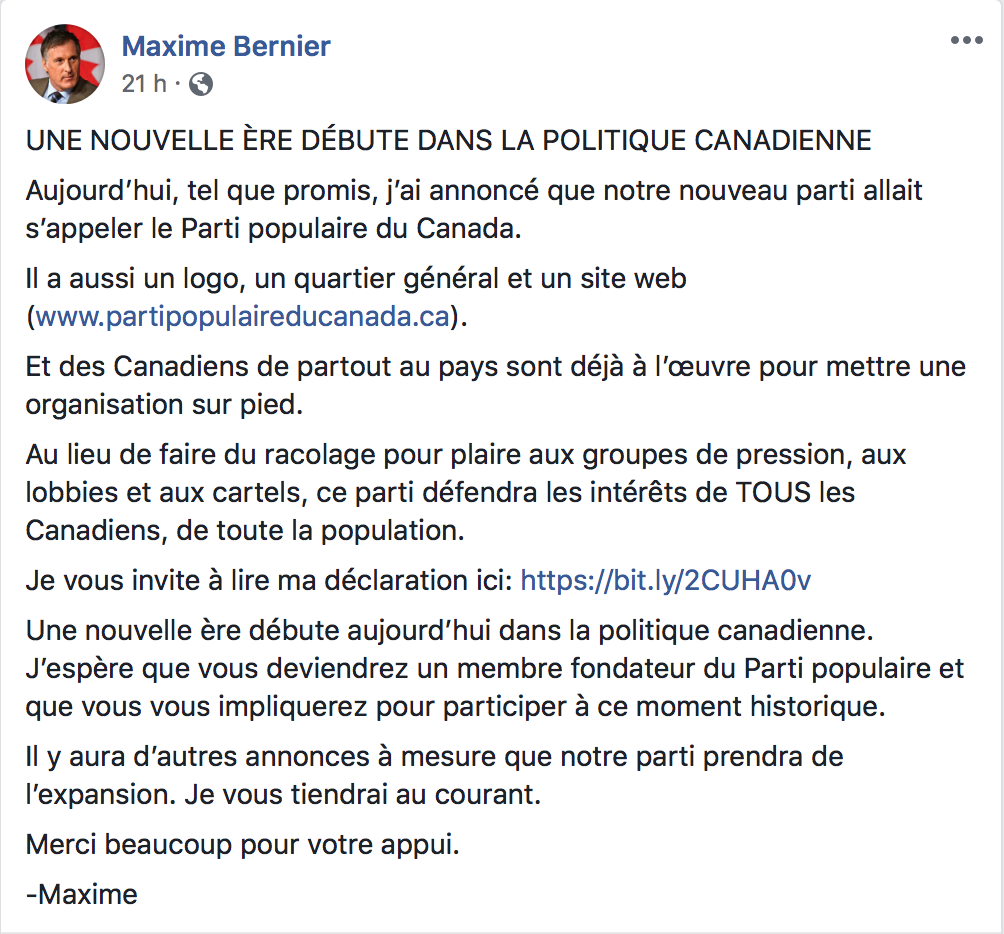Click the paragraph Il y aura d'autres annonces
This screenshot has width=1004, height=934.
pos(434,775)
